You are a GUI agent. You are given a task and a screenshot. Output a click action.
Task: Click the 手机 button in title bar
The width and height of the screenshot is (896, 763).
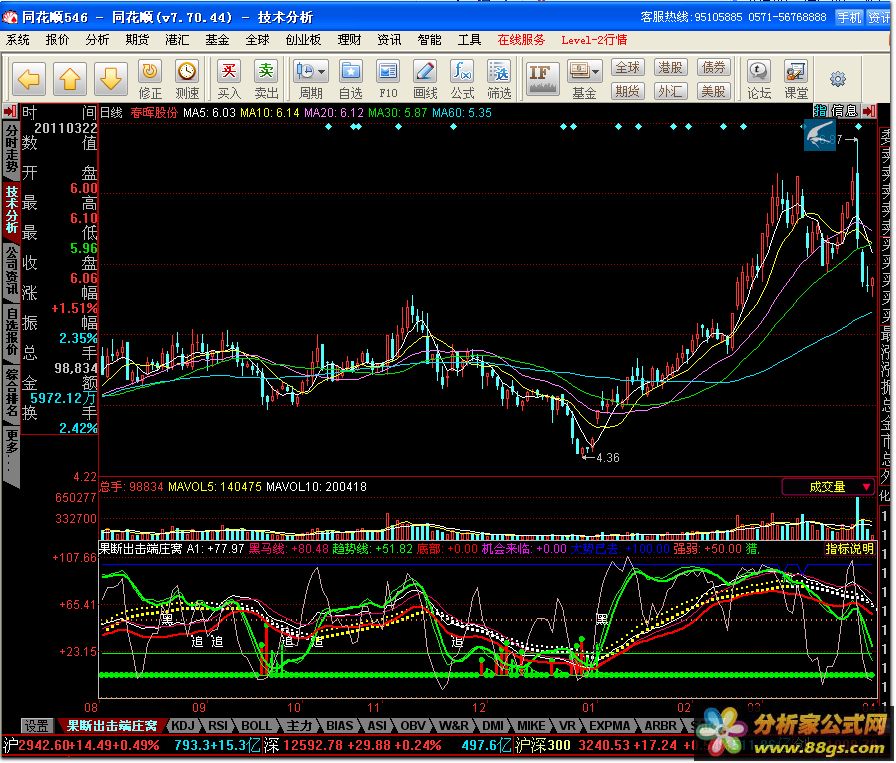pos(849,17)
